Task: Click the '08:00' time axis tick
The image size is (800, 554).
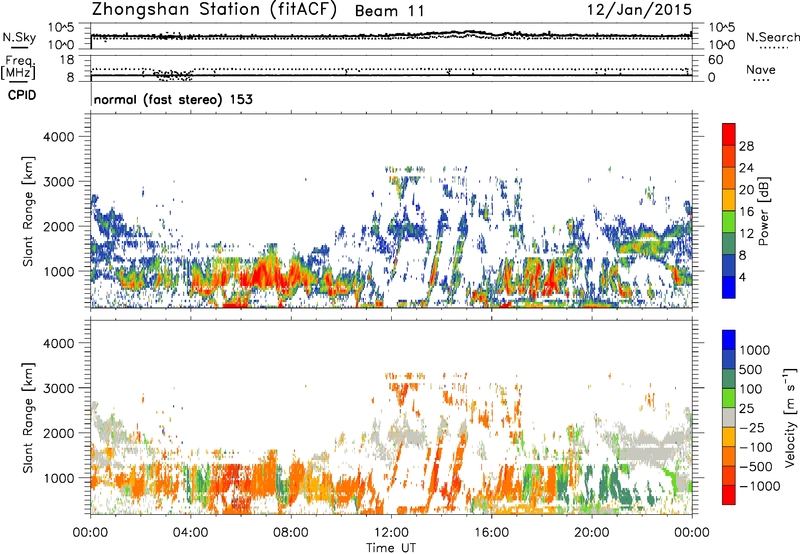Action: coord(291,533)
